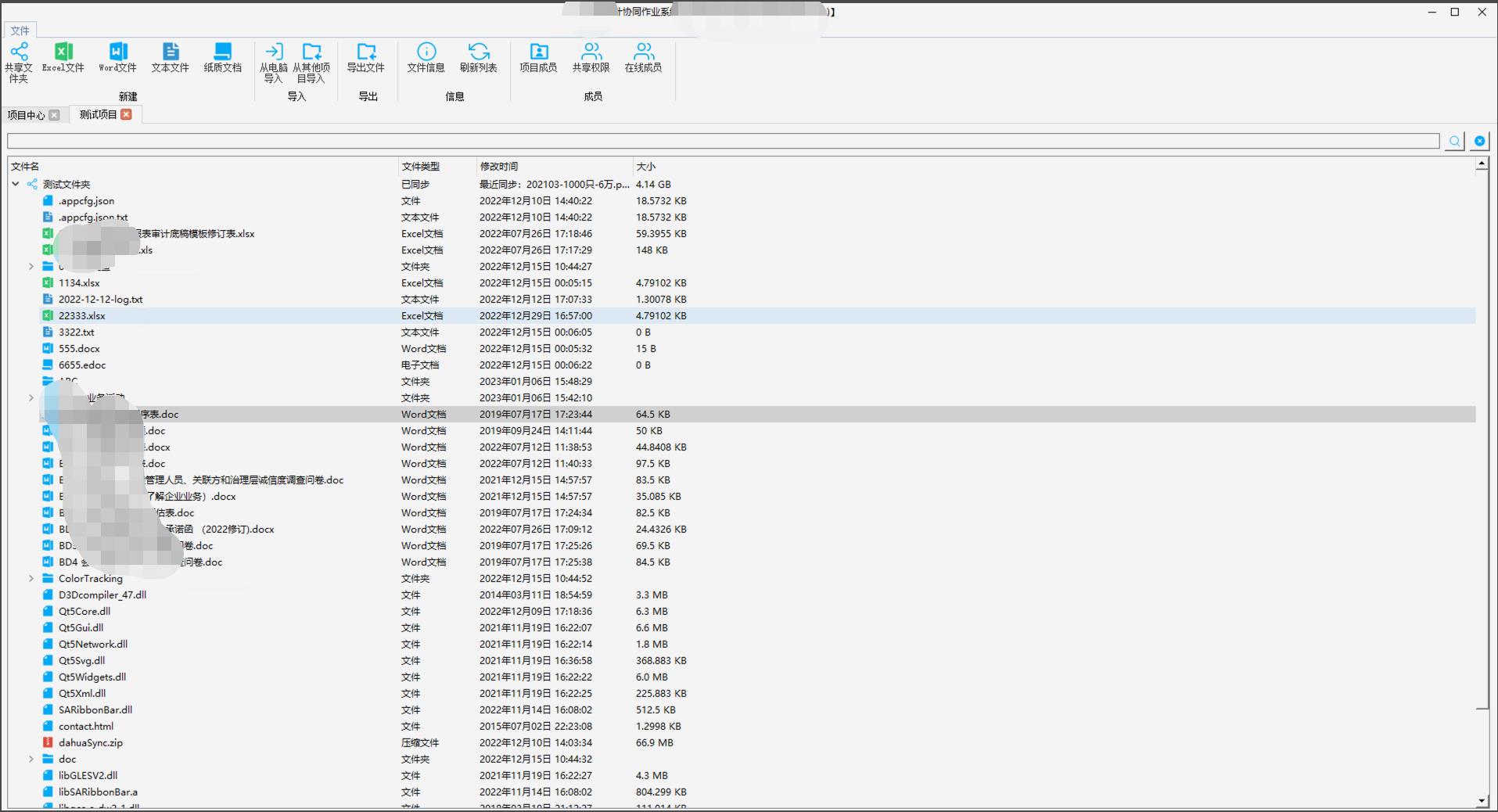Screen dimensions: 1498x812
Task: Click the 6655.edoc file icon
Action: point(48,365)
